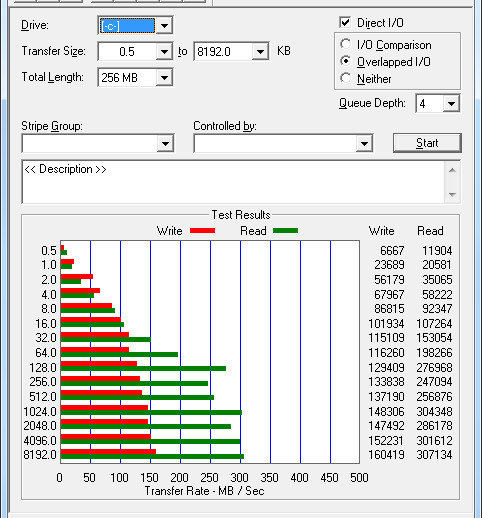The height and width of the screenshot is (518, 482).
Task: Expand the maximum Transfer Size dropdown showing 8192.0
Action: tap(260, 52)
